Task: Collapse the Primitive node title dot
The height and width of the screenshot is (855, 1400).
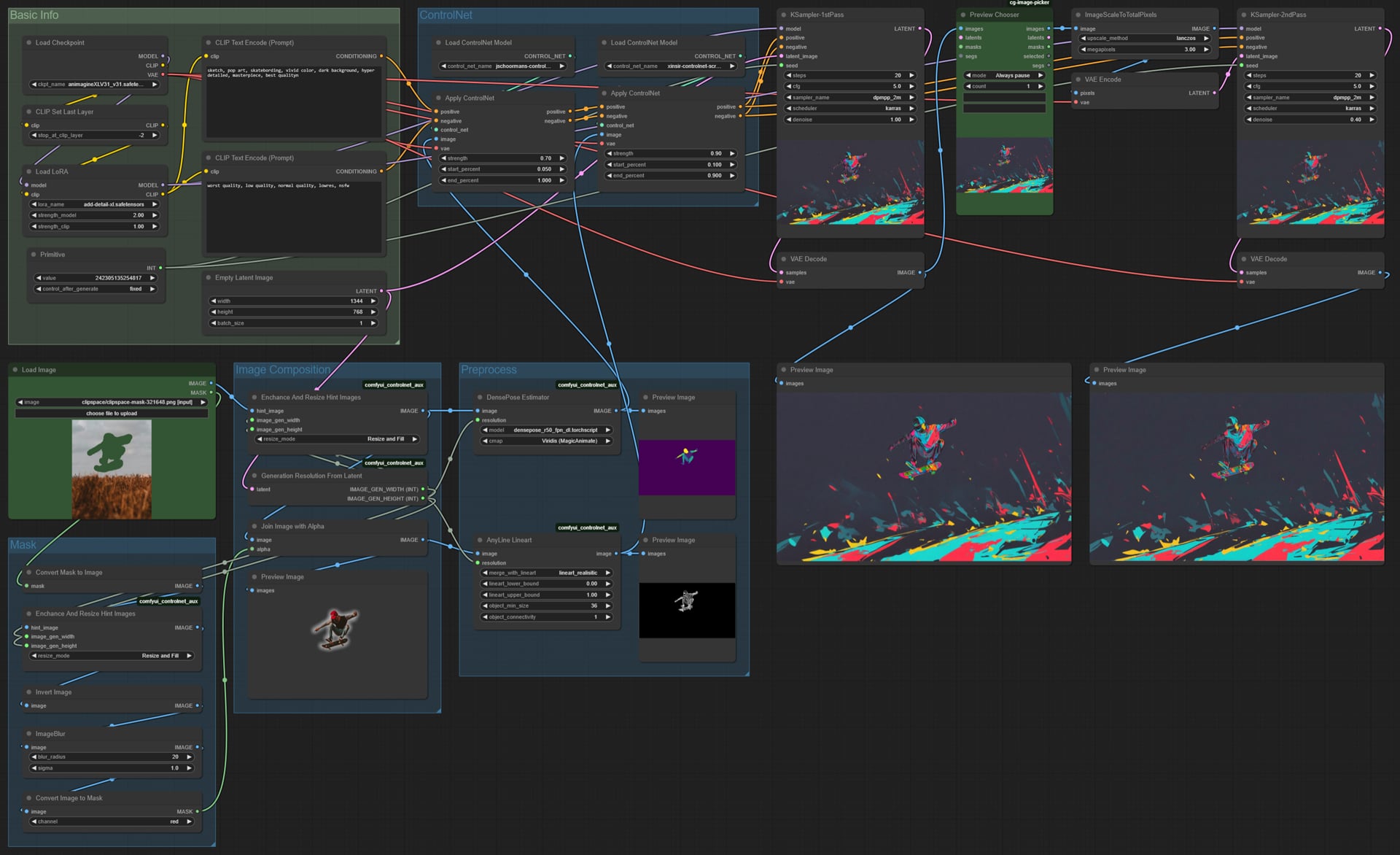Action: pyautogui.click(x=34, y=255)
